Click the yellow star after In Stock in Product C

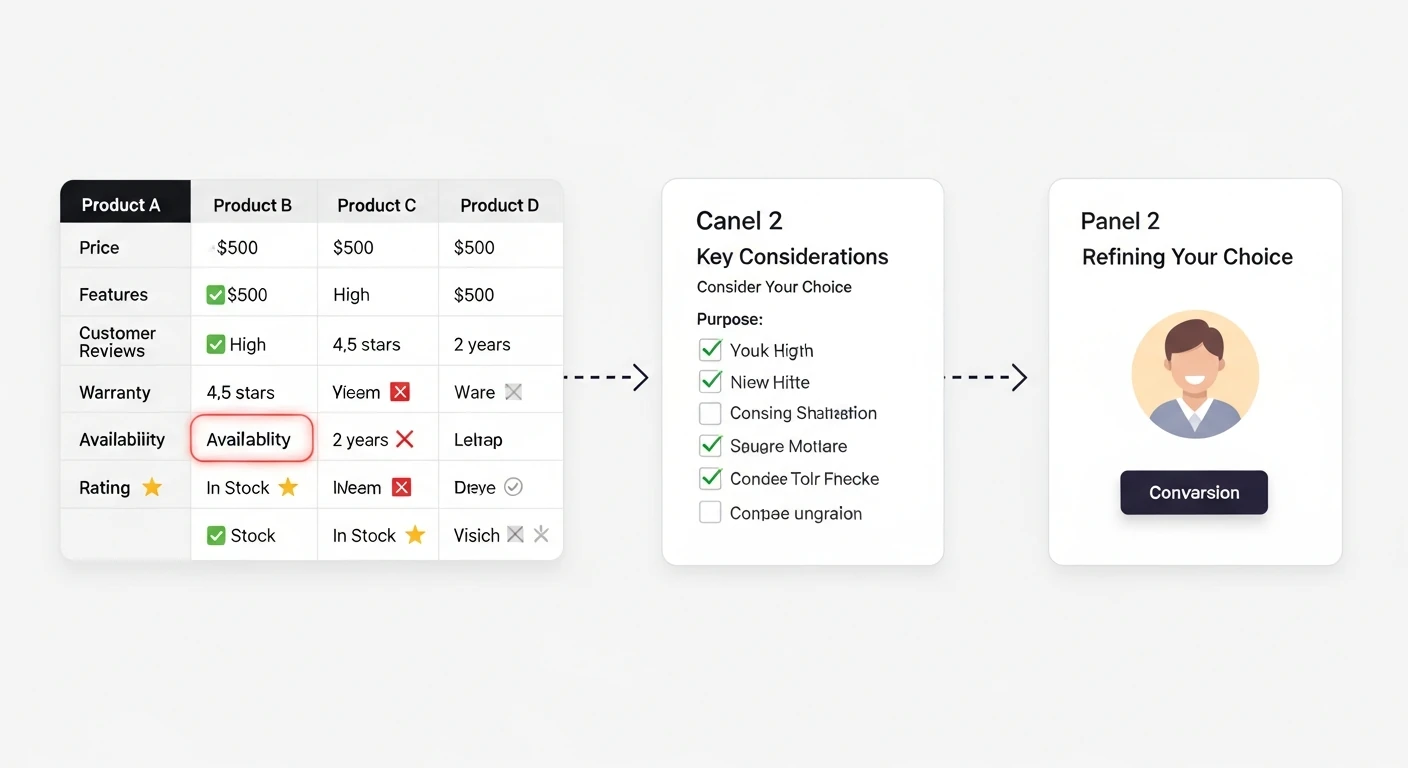[415, 535]
